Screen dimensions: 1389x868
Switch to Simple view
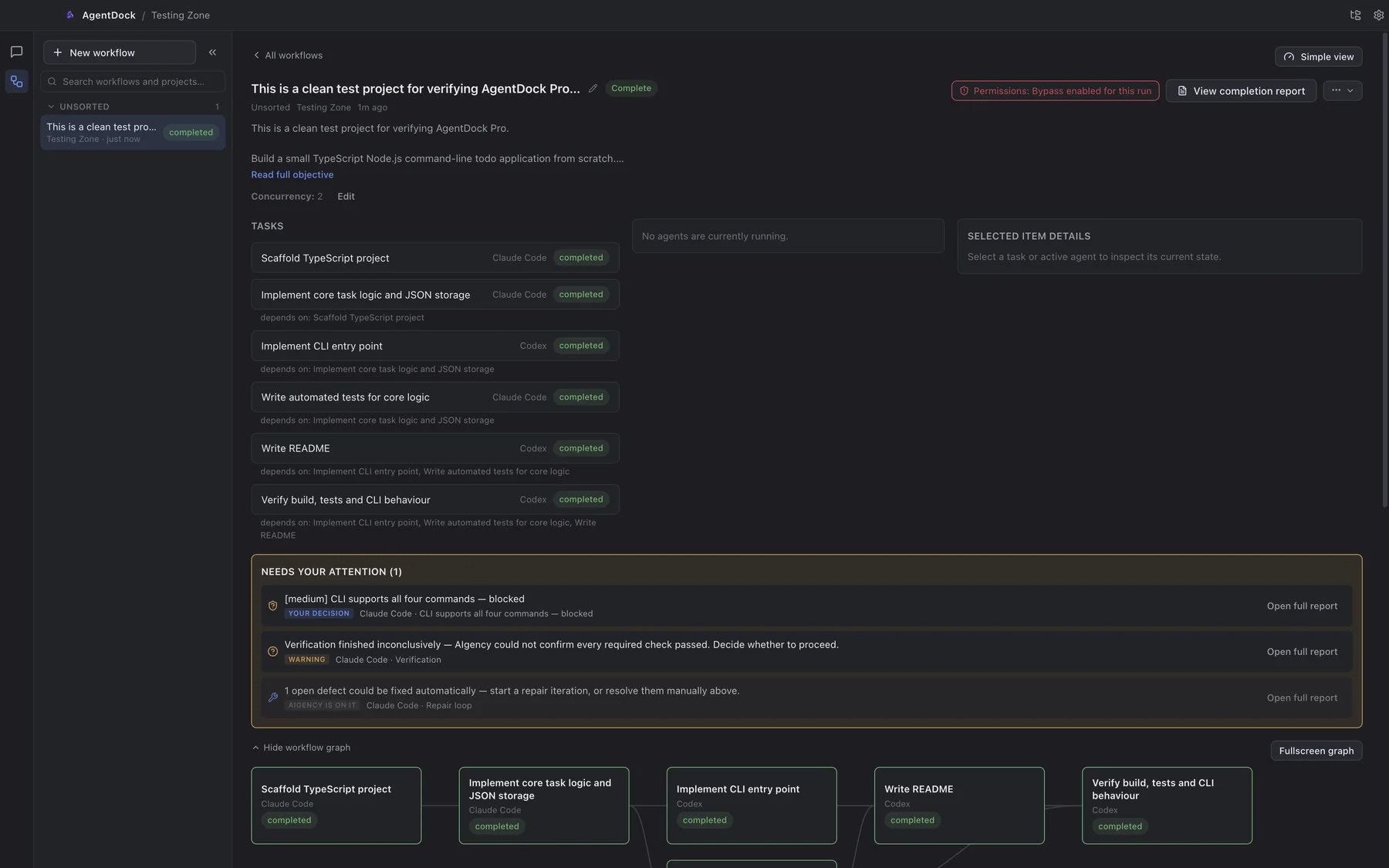1319,56
